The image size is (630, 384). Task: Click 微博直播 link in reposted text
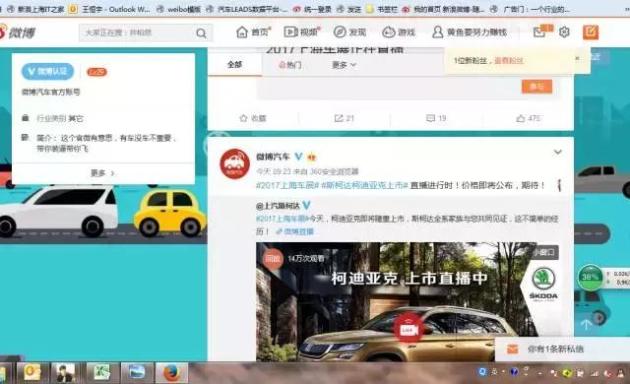point(295,231)
